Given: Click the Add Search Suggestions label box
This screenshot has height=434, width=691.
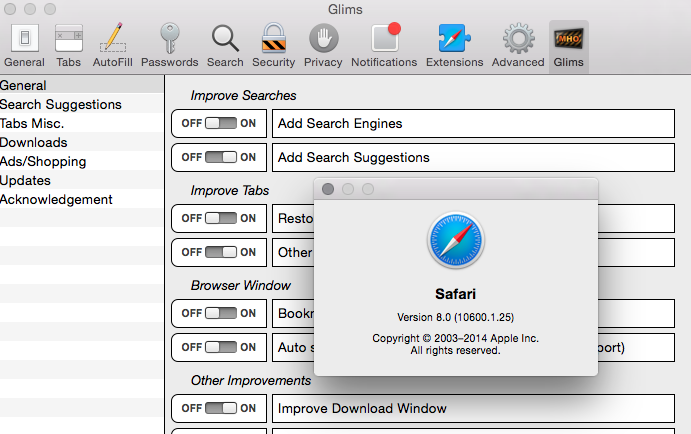Looking at the screenshot, I should click(x=473, y=157).
